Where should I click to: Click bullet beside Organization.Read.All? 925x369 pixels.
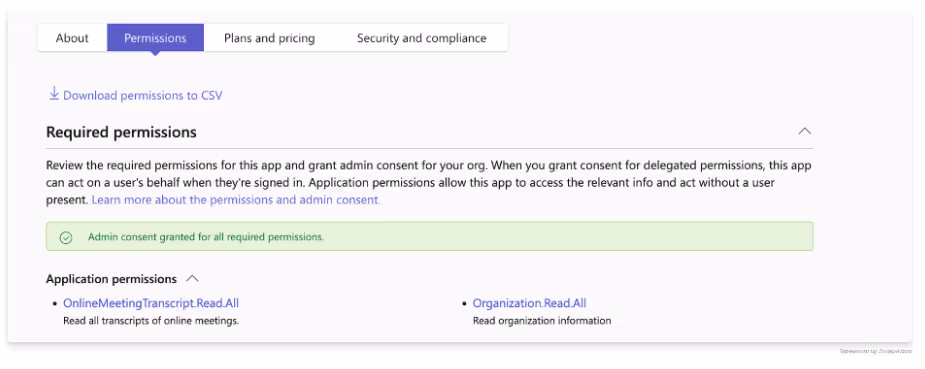coord(465,304)
